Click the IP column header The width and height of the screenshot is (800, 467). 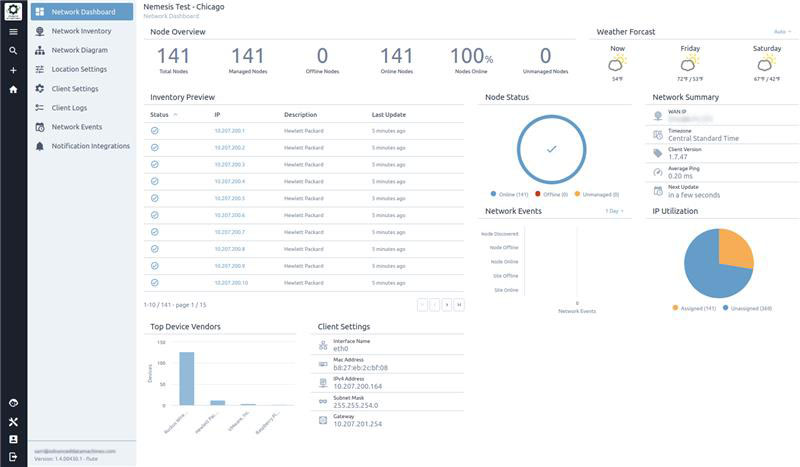[217, 114]
